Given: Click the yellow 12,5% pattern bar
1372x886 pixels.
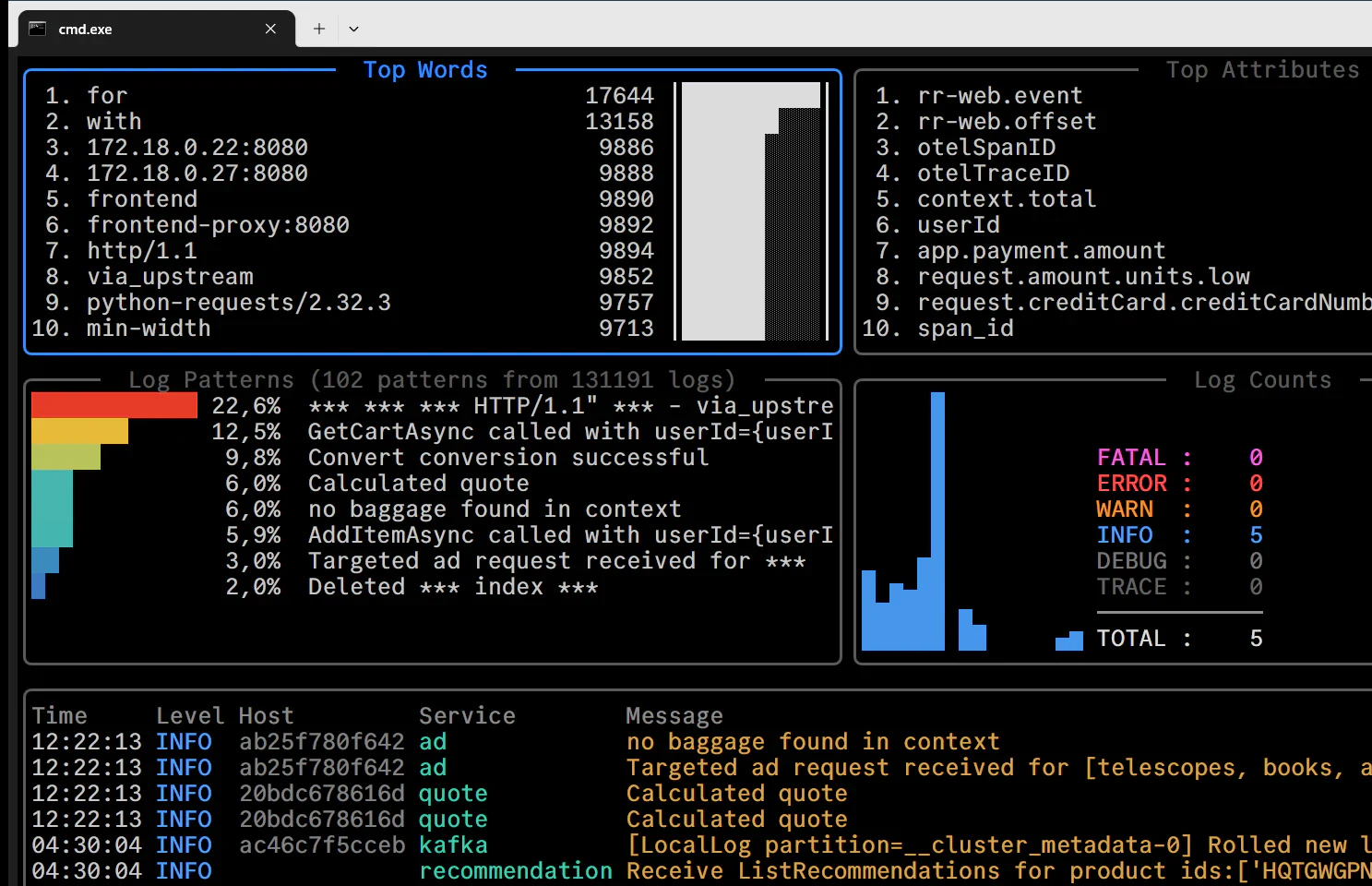Looking at the screenshot, I should pos(79,431).
